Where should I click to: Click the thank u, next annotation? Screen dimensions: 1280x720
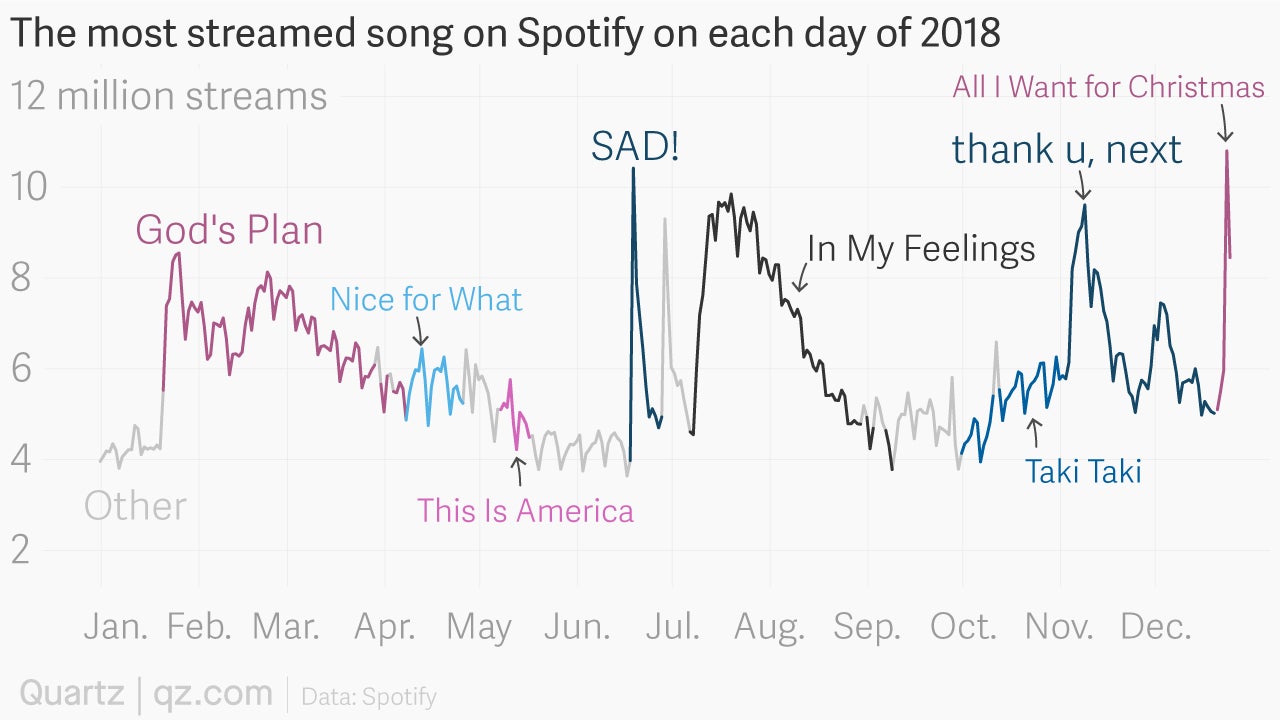coord(1067,149)
